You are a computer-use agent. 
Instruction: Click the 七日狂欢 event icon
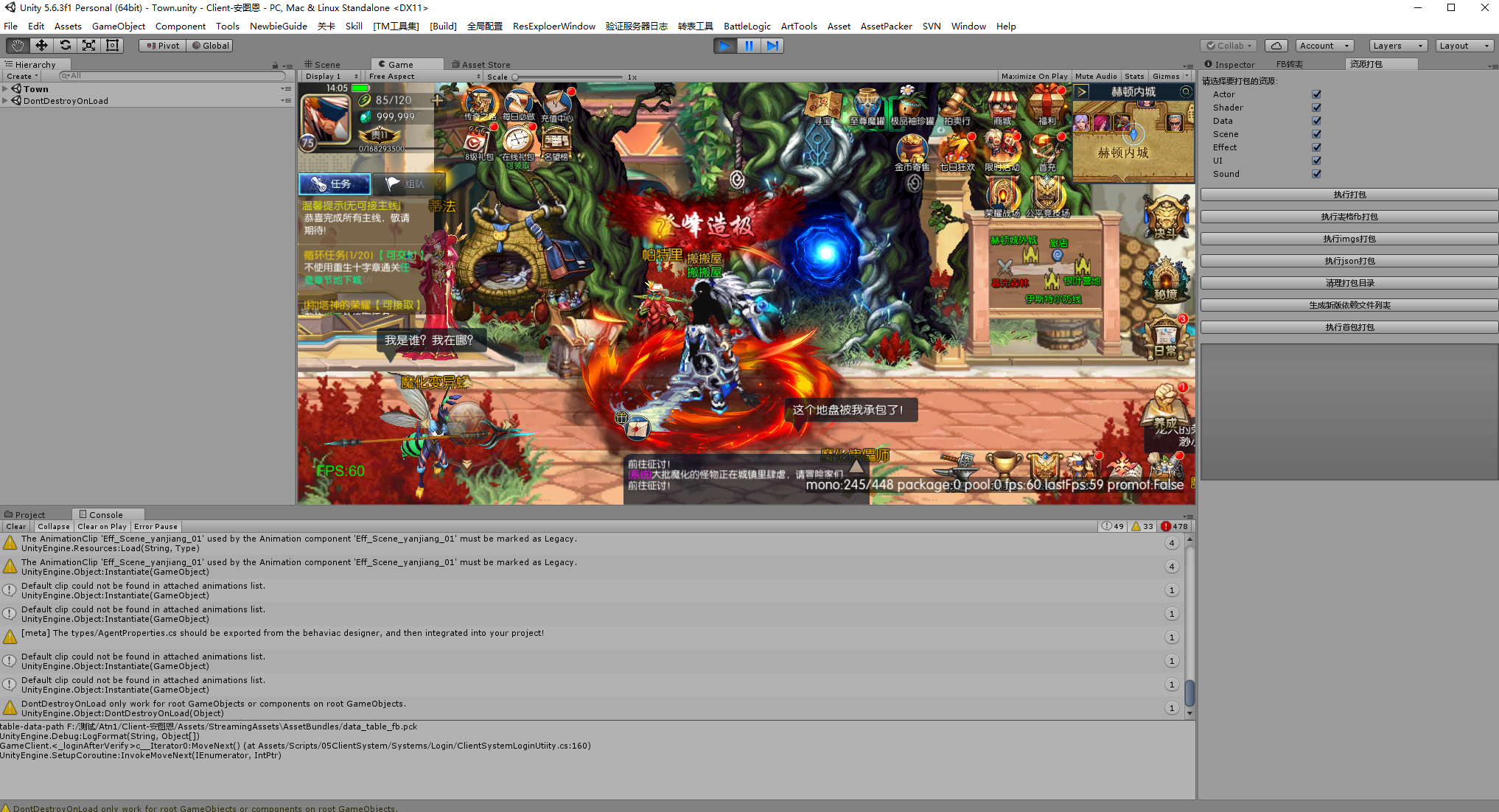tap(957, 153)
